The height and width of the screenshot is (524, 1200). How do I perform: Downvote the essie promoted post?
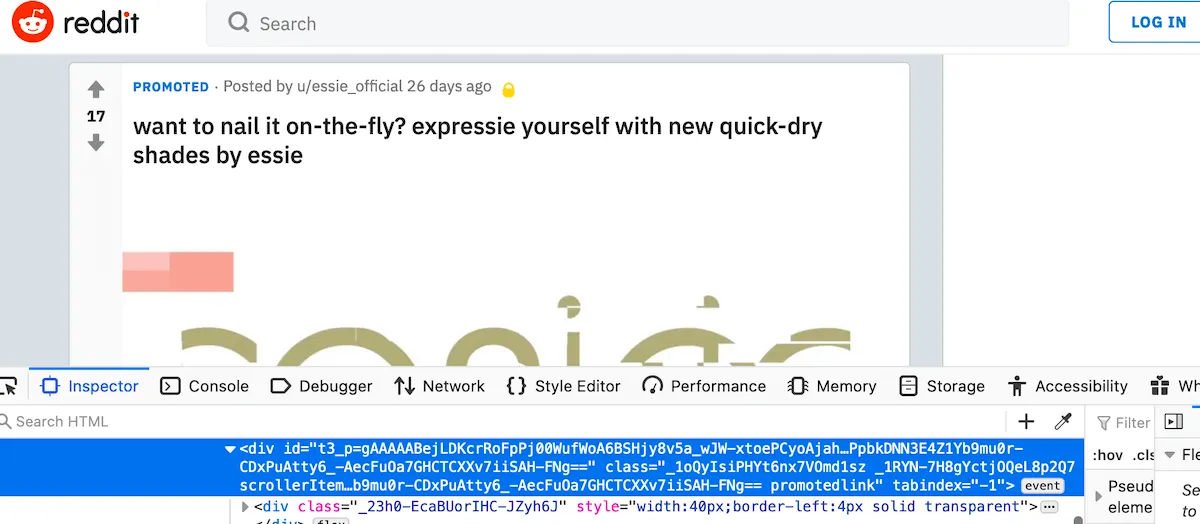pos(96,143)
